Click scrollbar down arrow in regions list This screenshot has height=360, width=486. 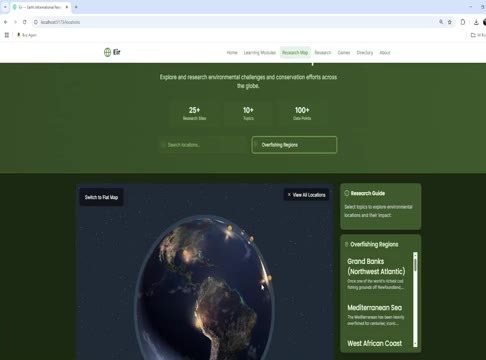pos(415,344)
